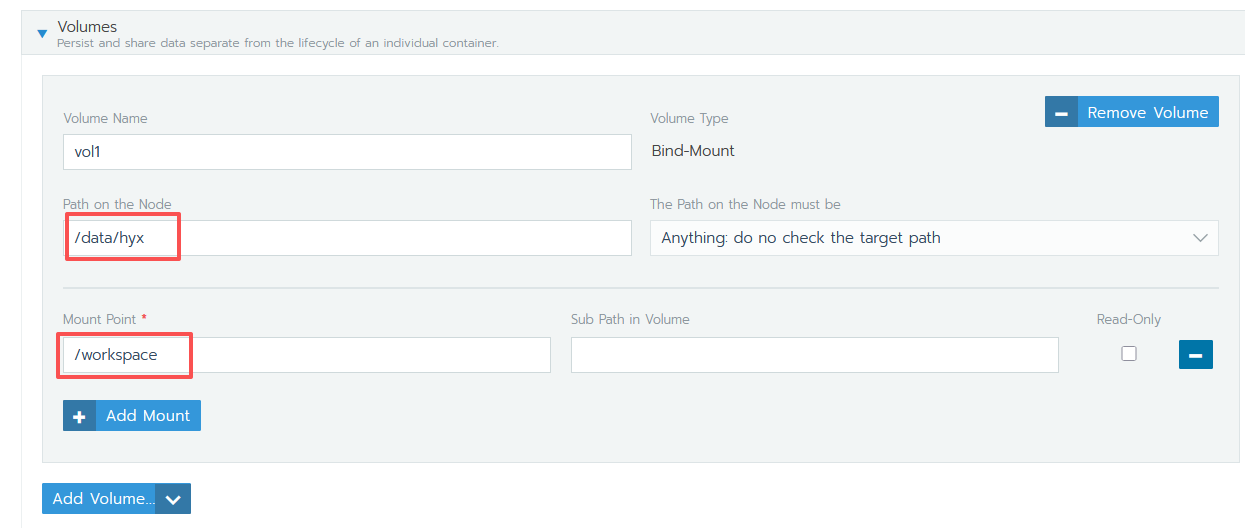
Task: Enable the Read-Only checkbox
Action: [x=1129, y=353]
